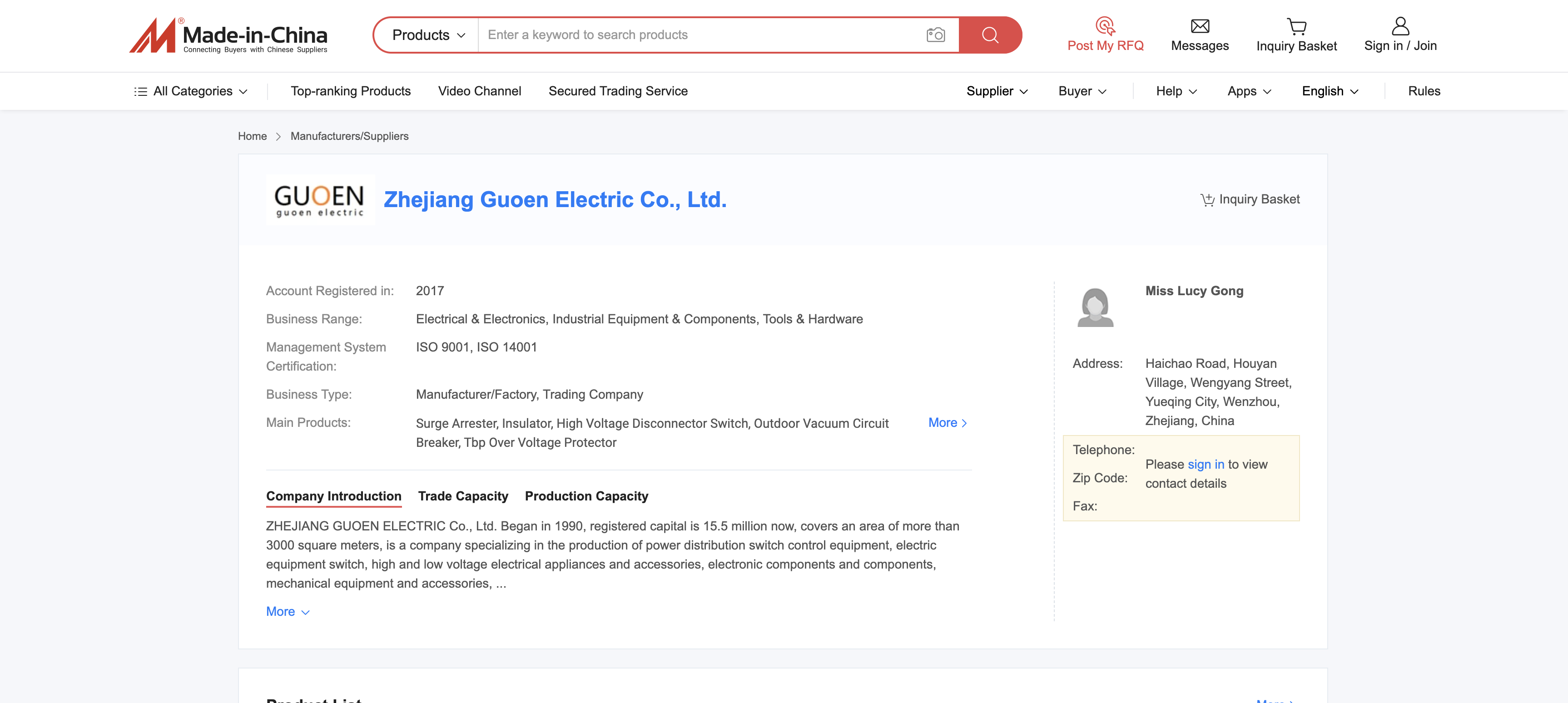The width and height of the screenshot is (1568, 703).
Task: Open the header Inquiry Basket cart icon
Action: (x=1296, y=26)
